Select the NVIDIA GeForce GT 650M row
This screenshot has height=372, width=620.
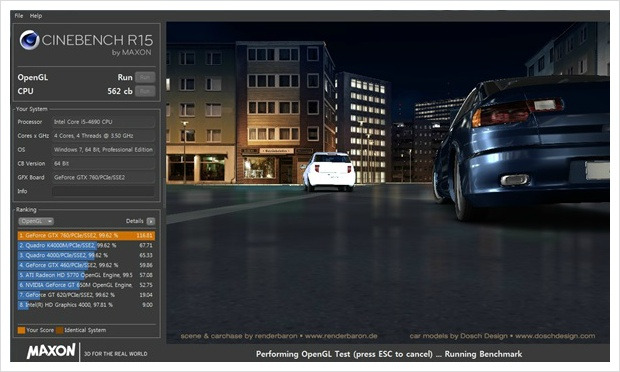[86, 285]
